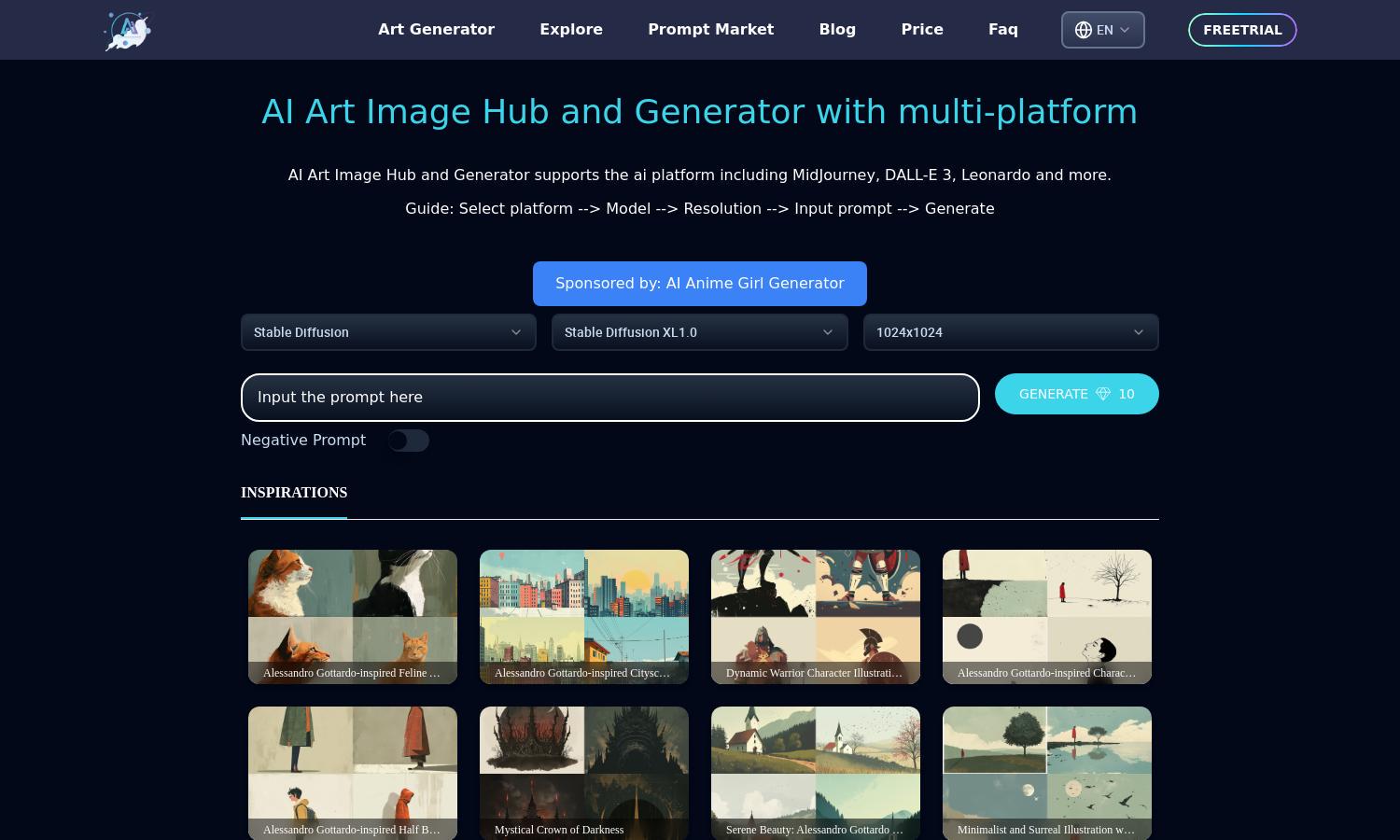Focus the prompt input field
This screenshot has height=840, width=1400.
coord(610,398)
